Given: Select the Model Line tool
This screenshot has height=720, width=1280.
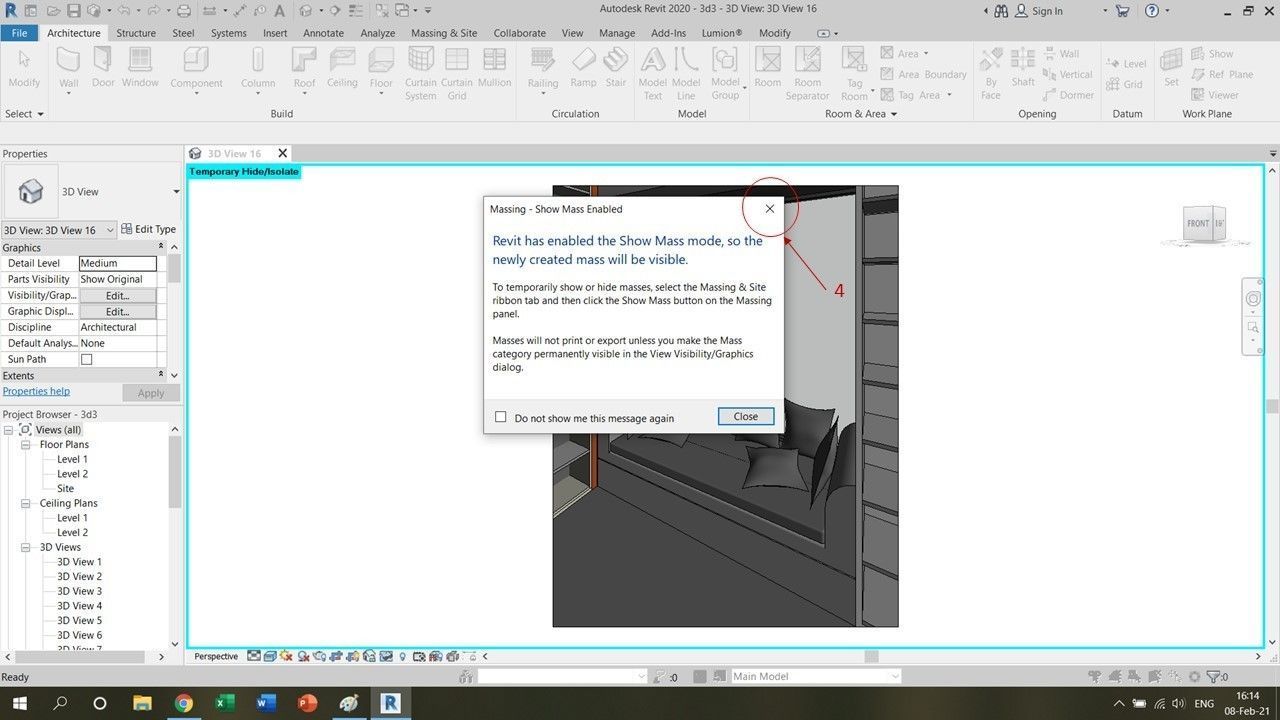Looking at the screenshot, I should coord(686,73).
